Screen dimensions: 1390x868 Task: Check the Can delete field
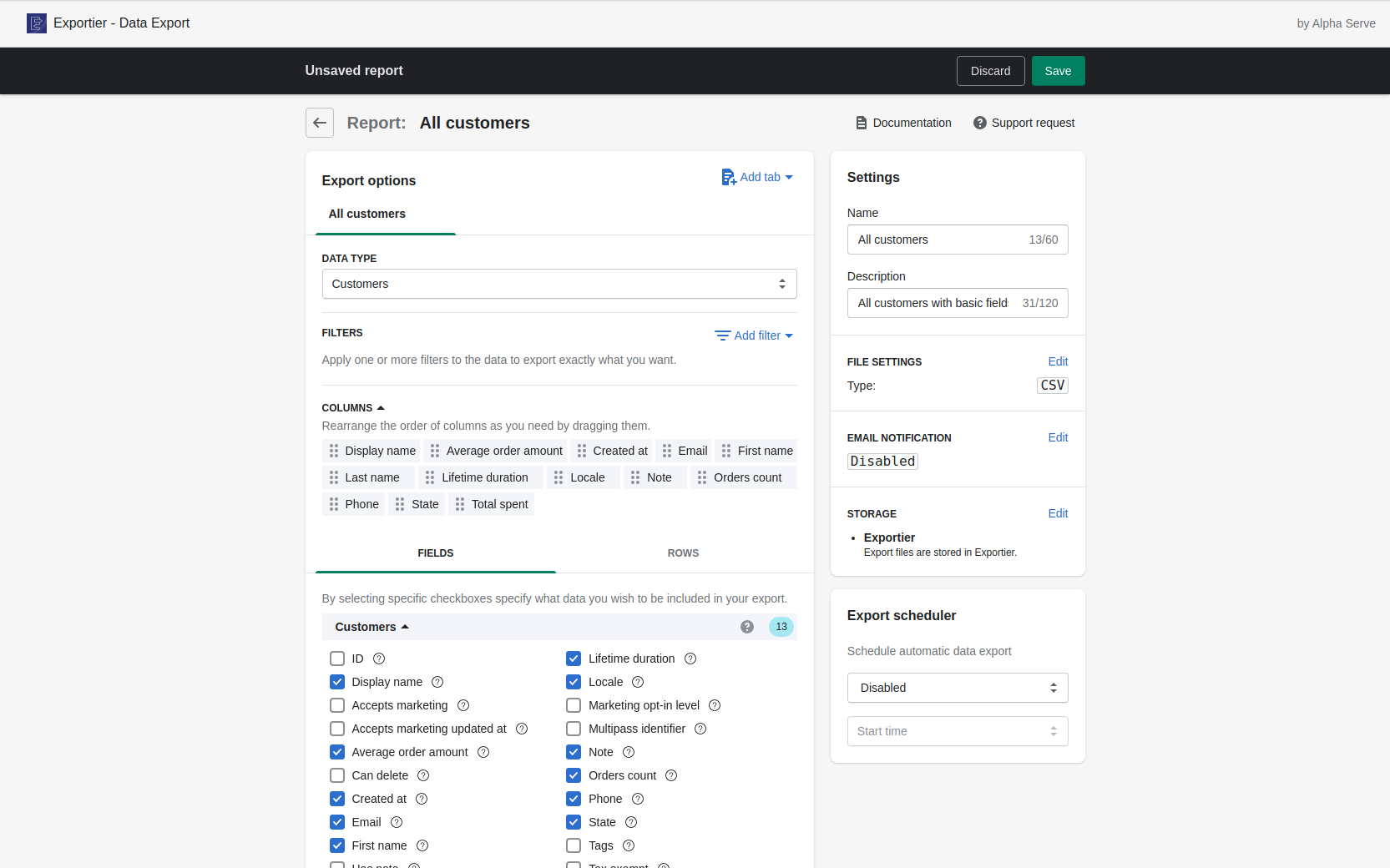(x=337, y=775)
